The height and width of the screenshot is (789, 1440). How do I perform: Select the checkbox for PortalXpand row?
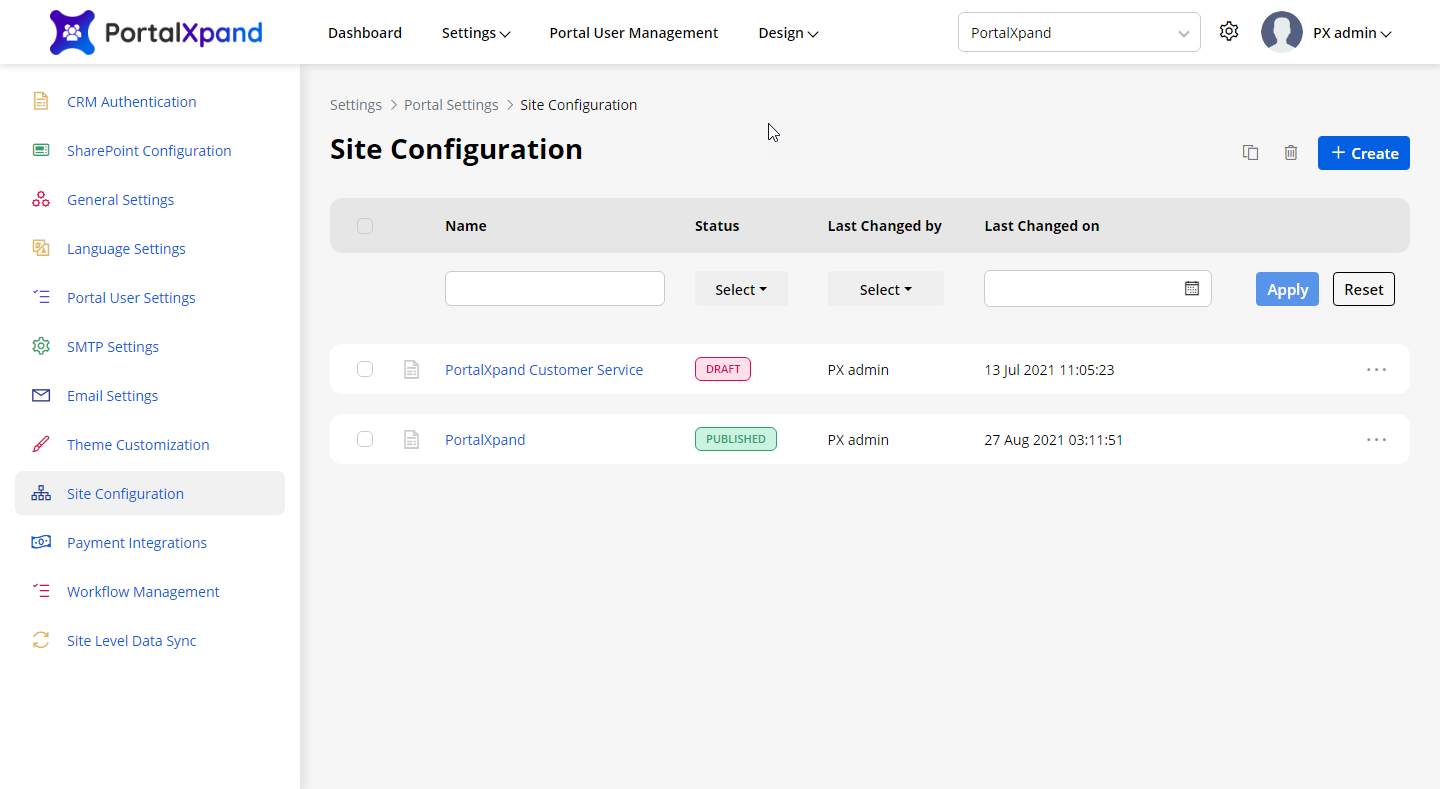[x=365, y=440]
